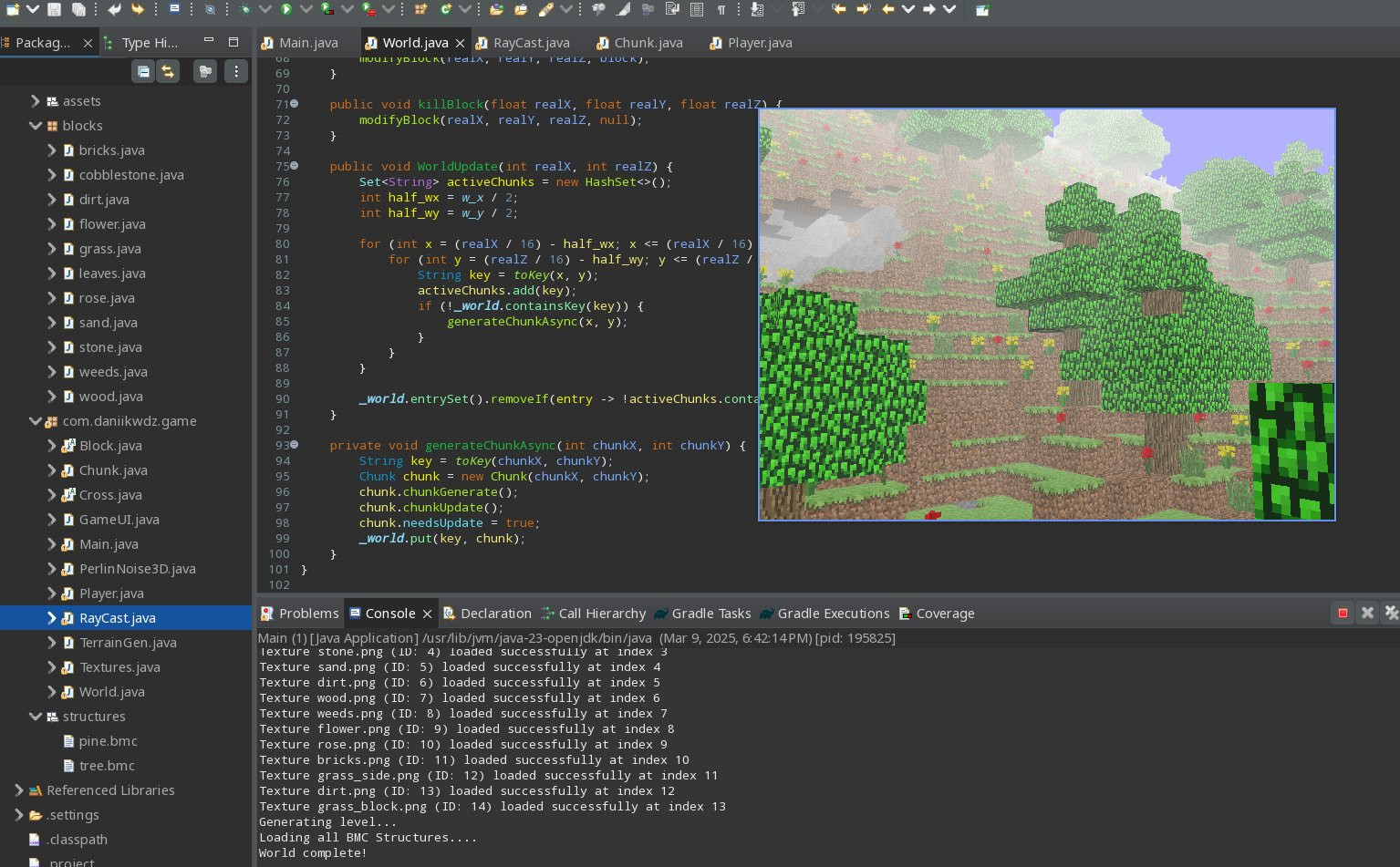This screenshot has width=1400, height=867.
Task: Open the Run configurations dropdown arrow
Action: pos(306,9)
